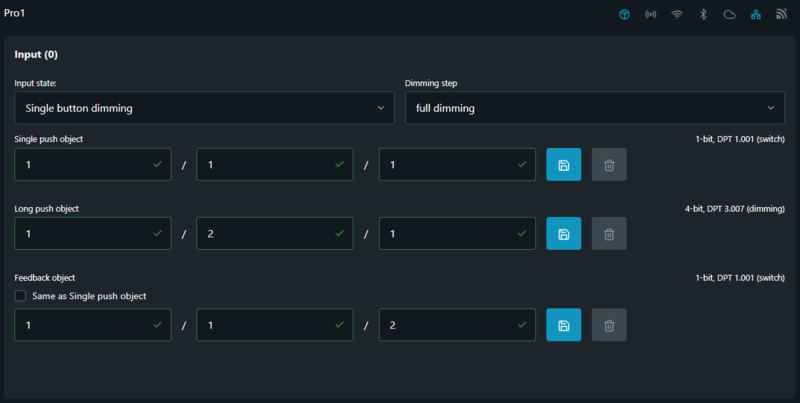Viewport: 800px width, 403px height.
Task: Delete the Feedback object address
Action: (x=609, y=325)
